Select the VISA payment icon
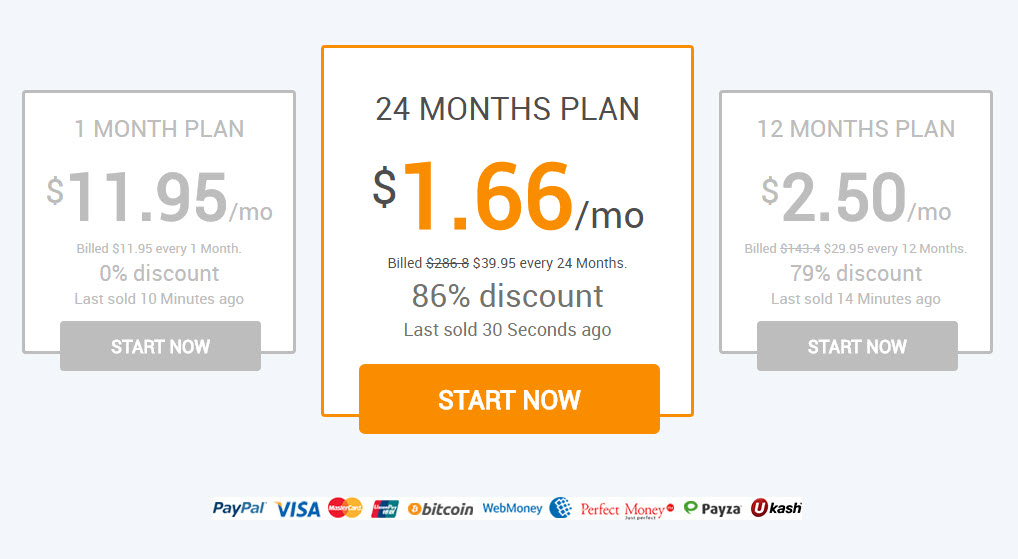The width and height of the screenshot is (1018, 559). click(298, 509)
